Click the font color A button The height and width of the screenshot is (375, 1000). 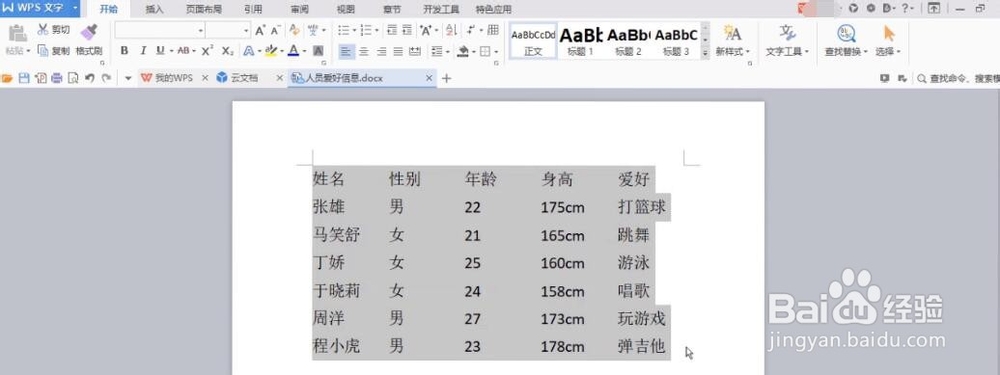(293, 50)
